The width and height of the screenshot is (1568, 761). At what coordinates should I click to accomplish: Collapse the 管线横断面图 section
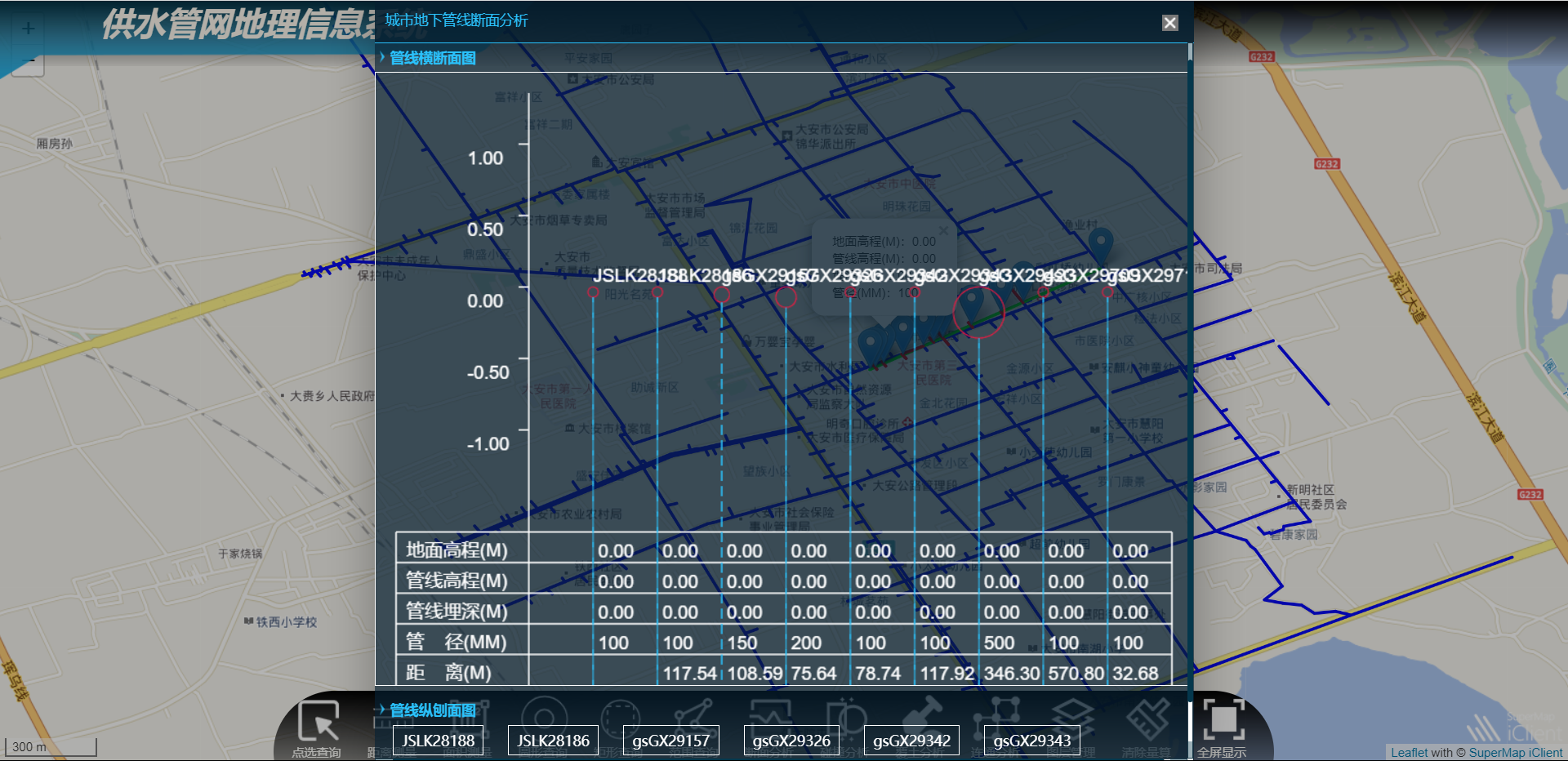pyautogui.click(x=432, y=58)
